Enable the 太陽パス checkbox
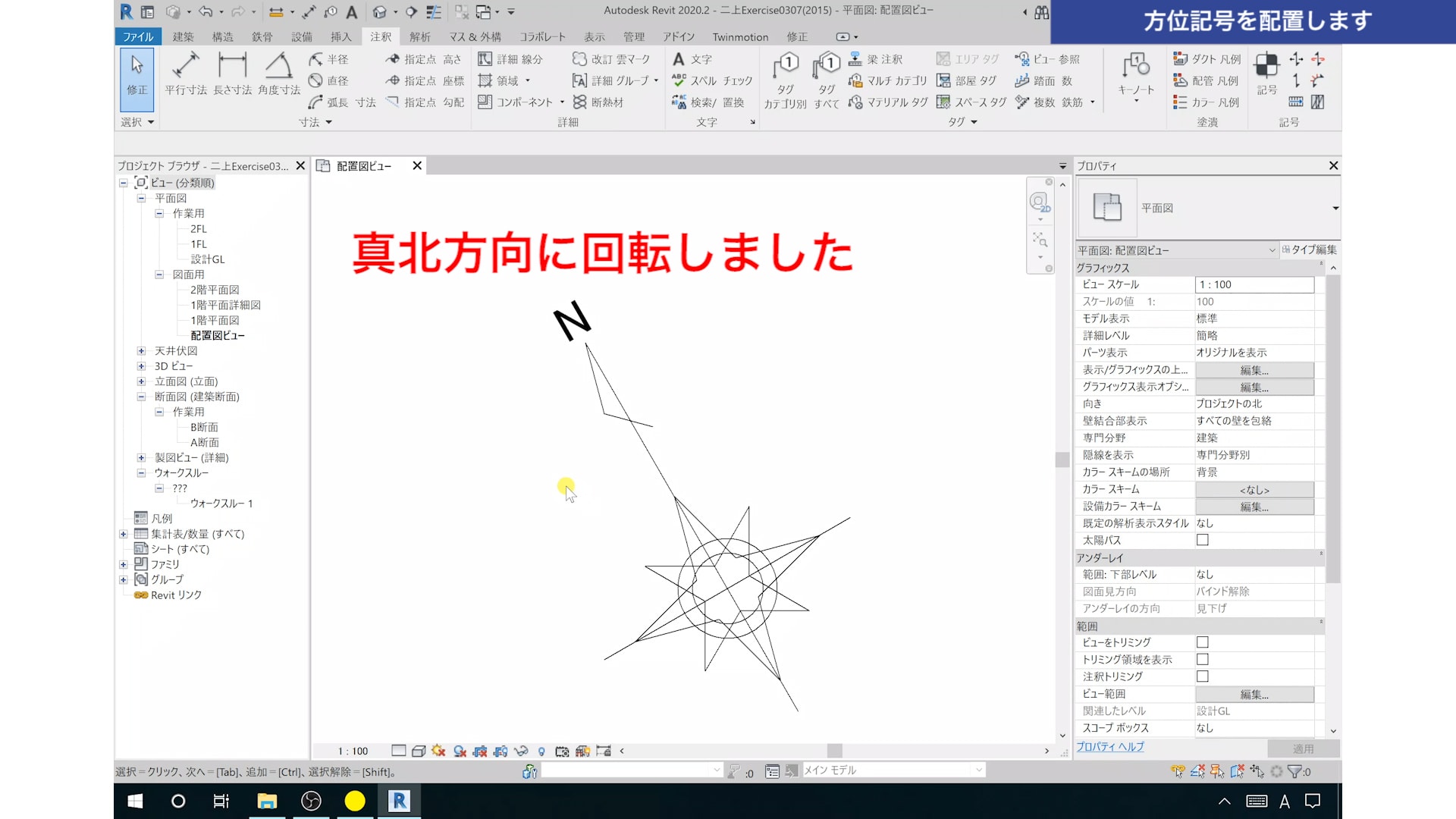Image resolution: width=1456 pixels, height=819 pixels. tap(1202, 540)
